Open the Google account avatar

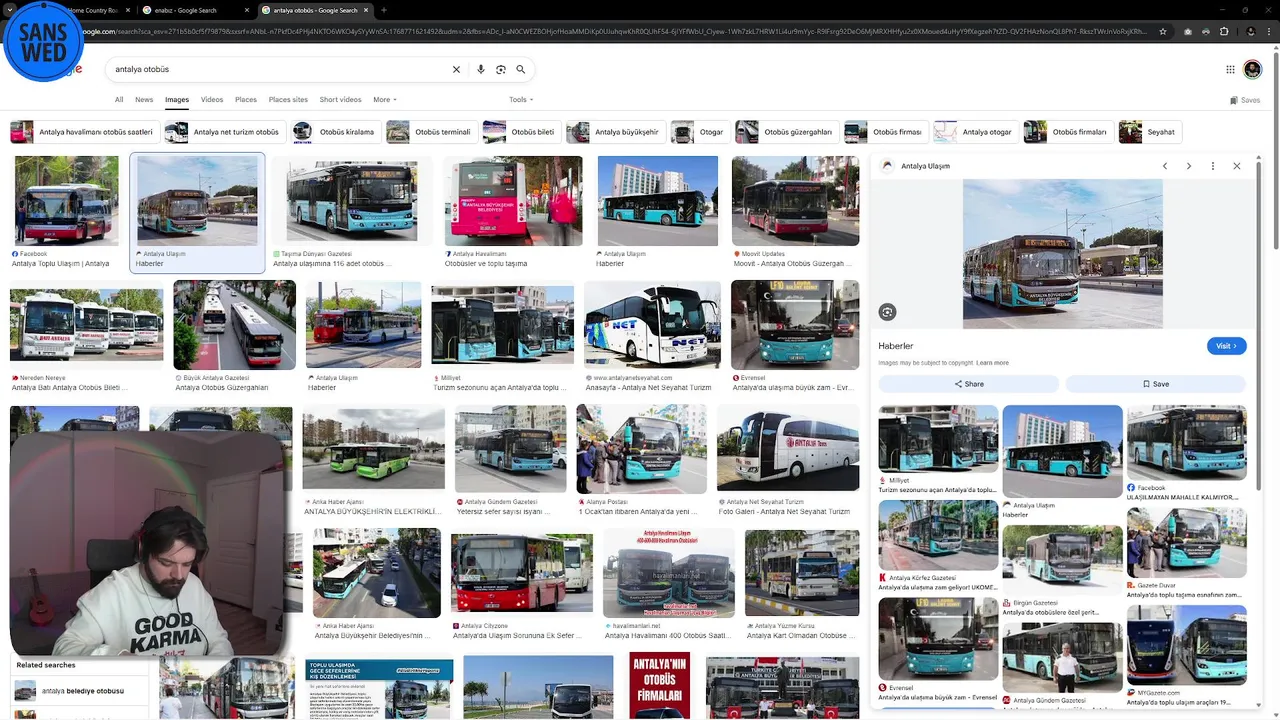pyautogui.click(x=1252, y=69)
